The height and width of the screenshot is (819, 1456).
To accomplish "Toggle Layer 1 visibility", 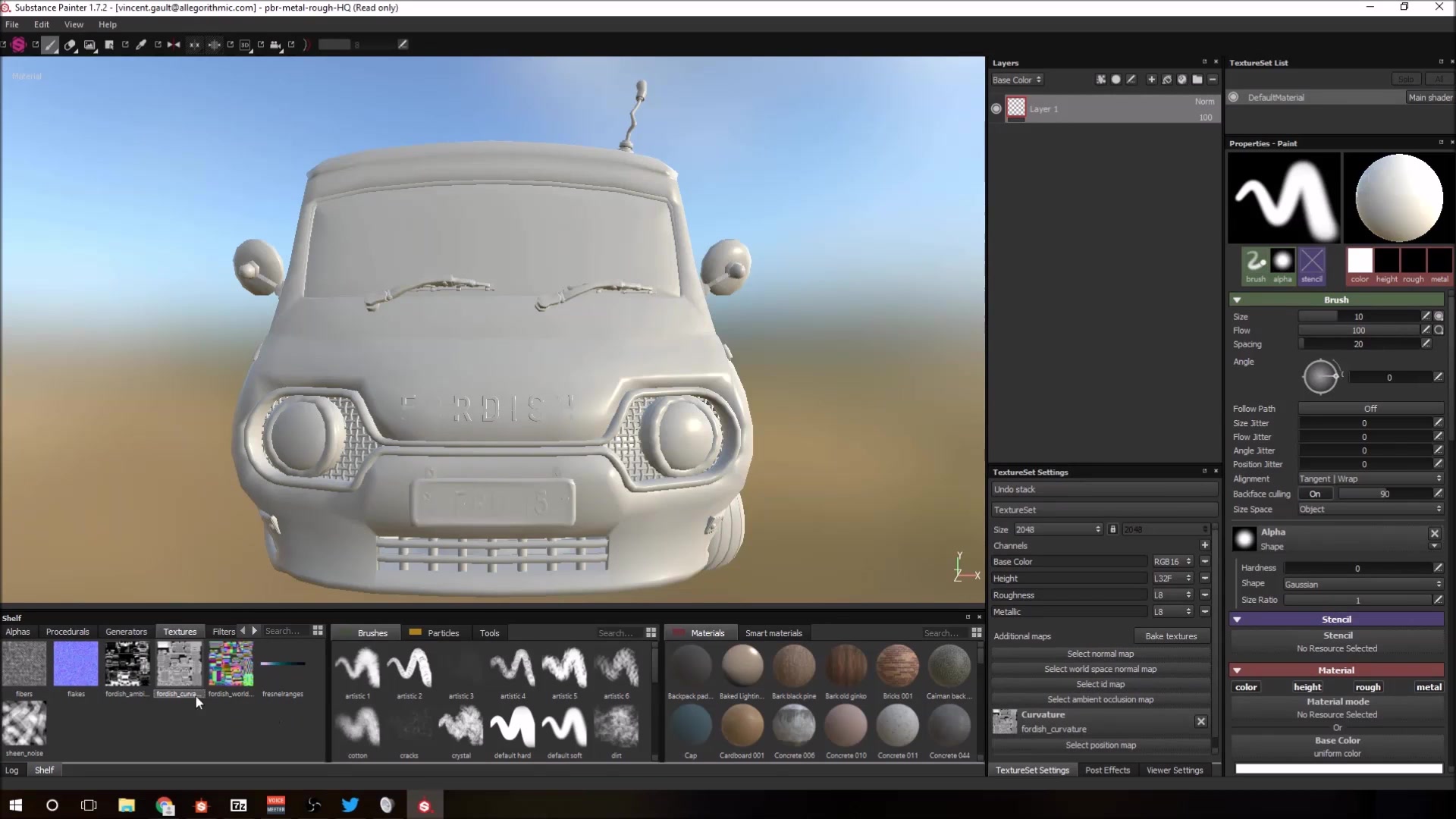I will pyautogui.click(x=996, y=108).
